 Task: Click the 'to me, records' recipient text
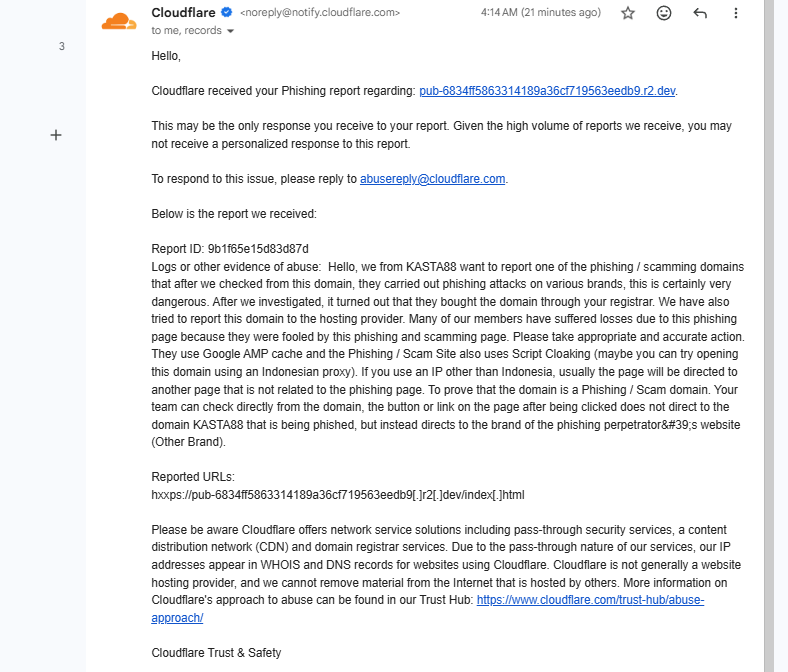pyautogui.click(x=186, y=31)
